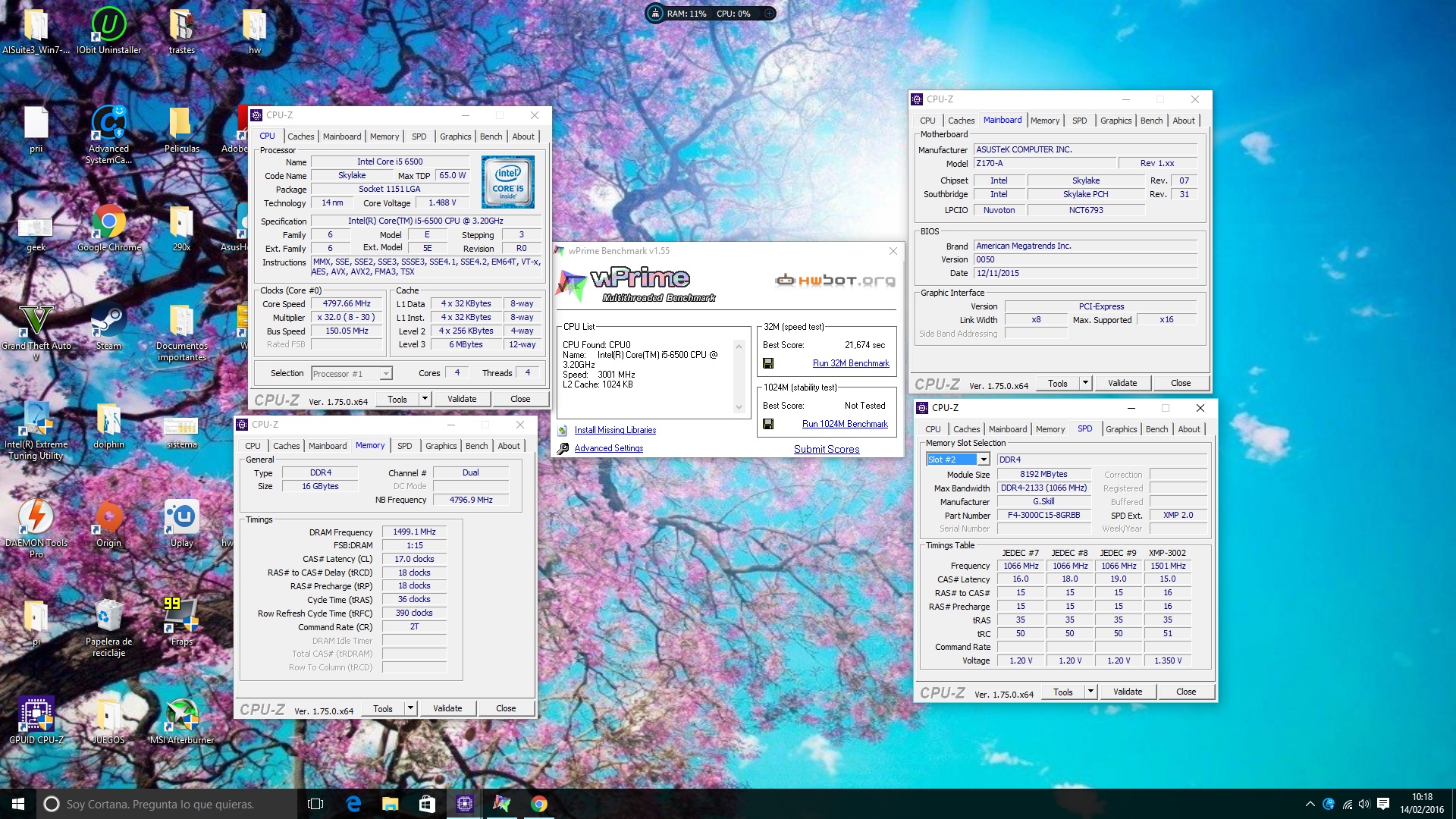
Task: Launch Grand Theft Auto V shortcut
Action: point(36,331)
